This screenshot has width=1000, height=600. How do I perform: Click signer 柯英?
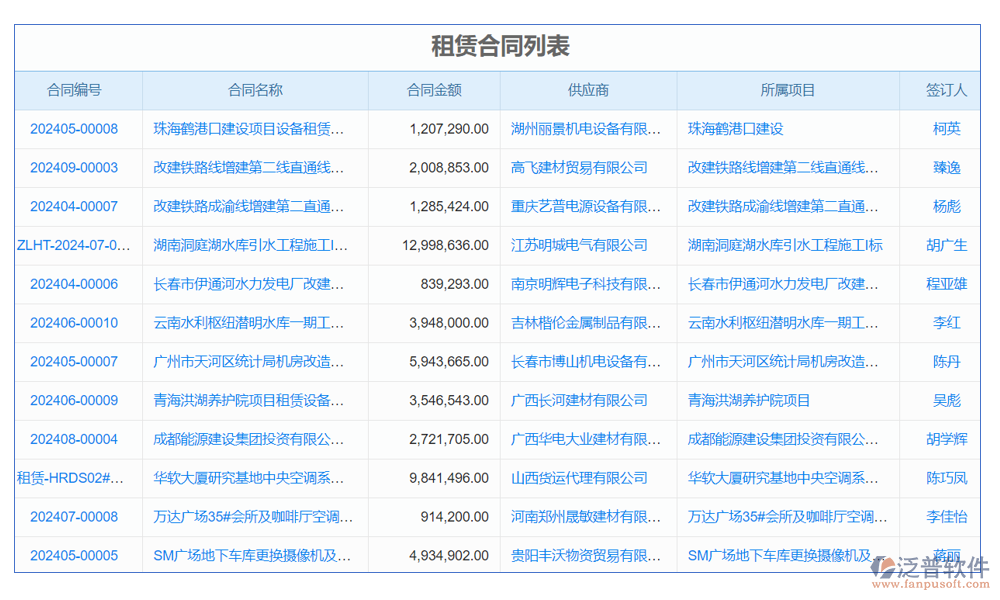946,129
